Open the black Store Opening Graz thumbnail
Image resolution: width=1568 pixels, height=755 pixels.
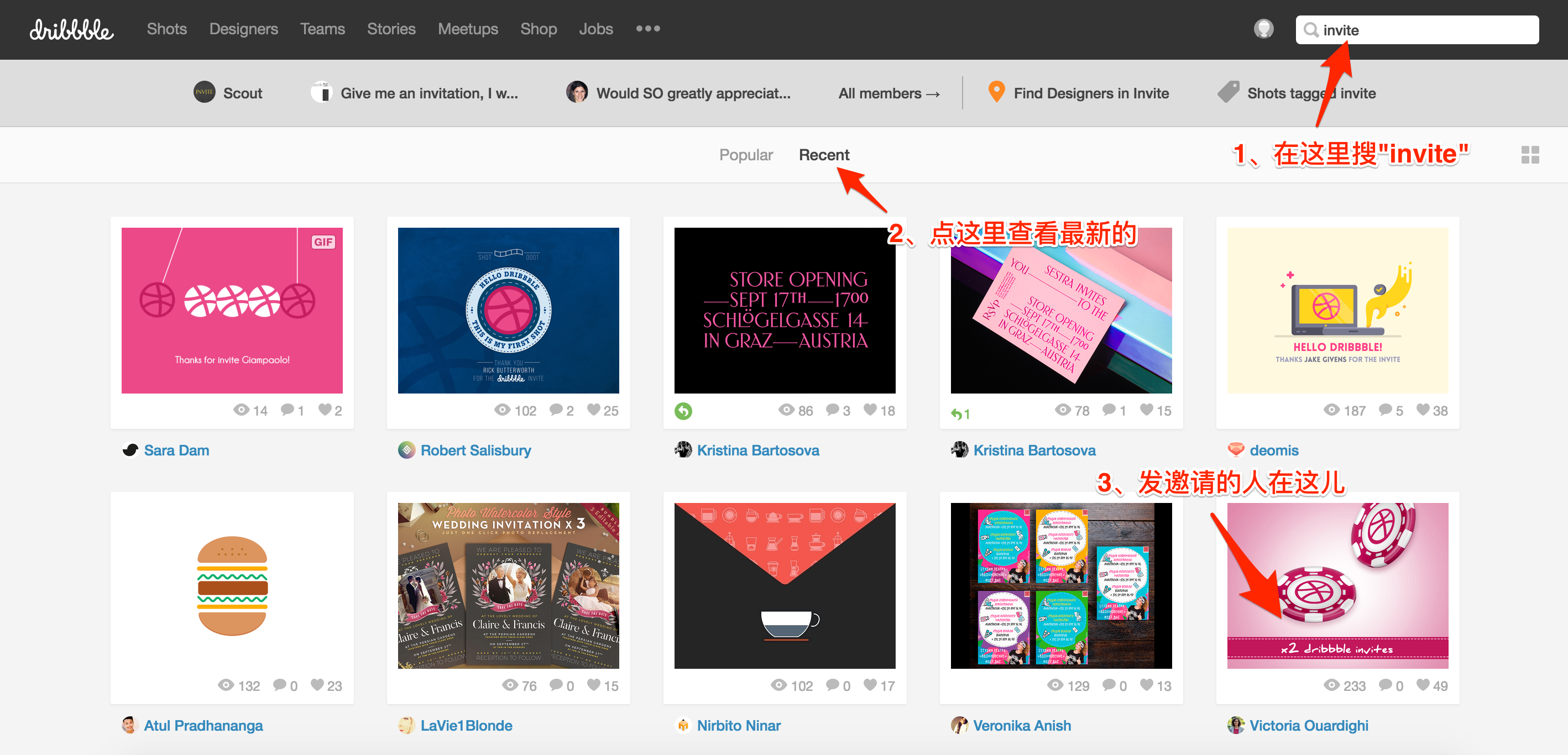point(785,310)
